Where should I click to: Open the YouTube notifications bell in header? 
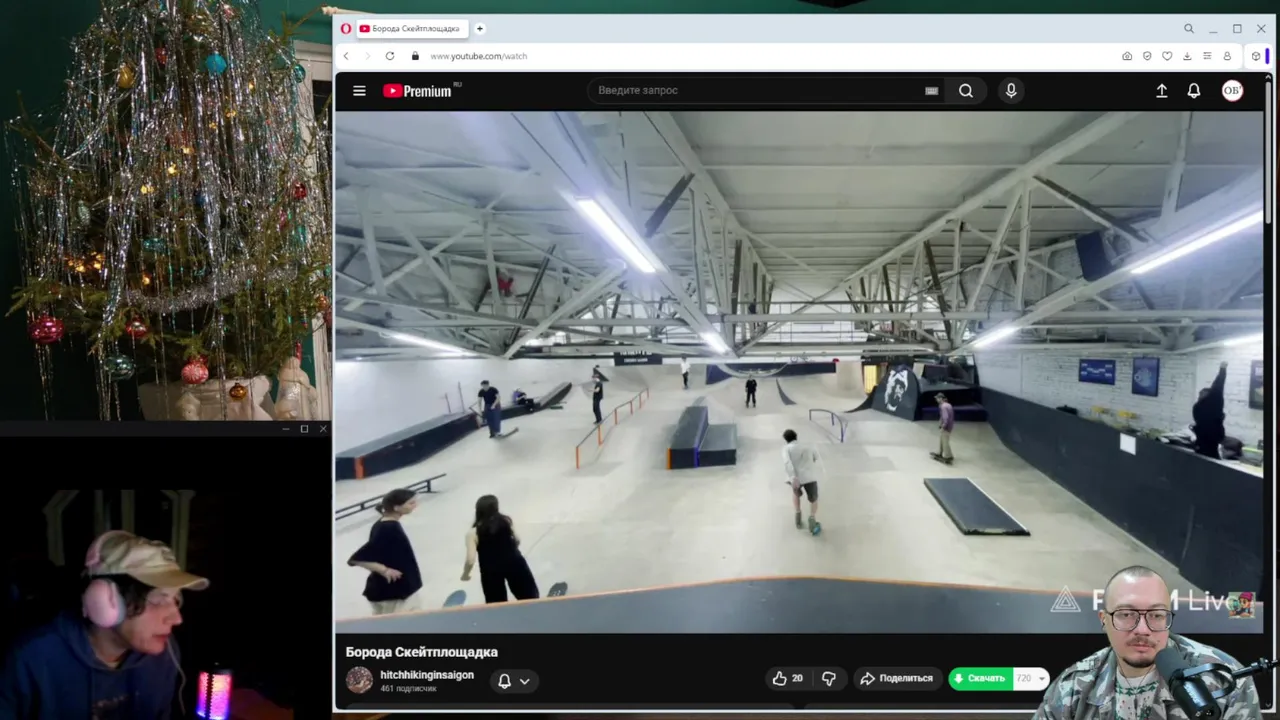[x=1194, y=91]
